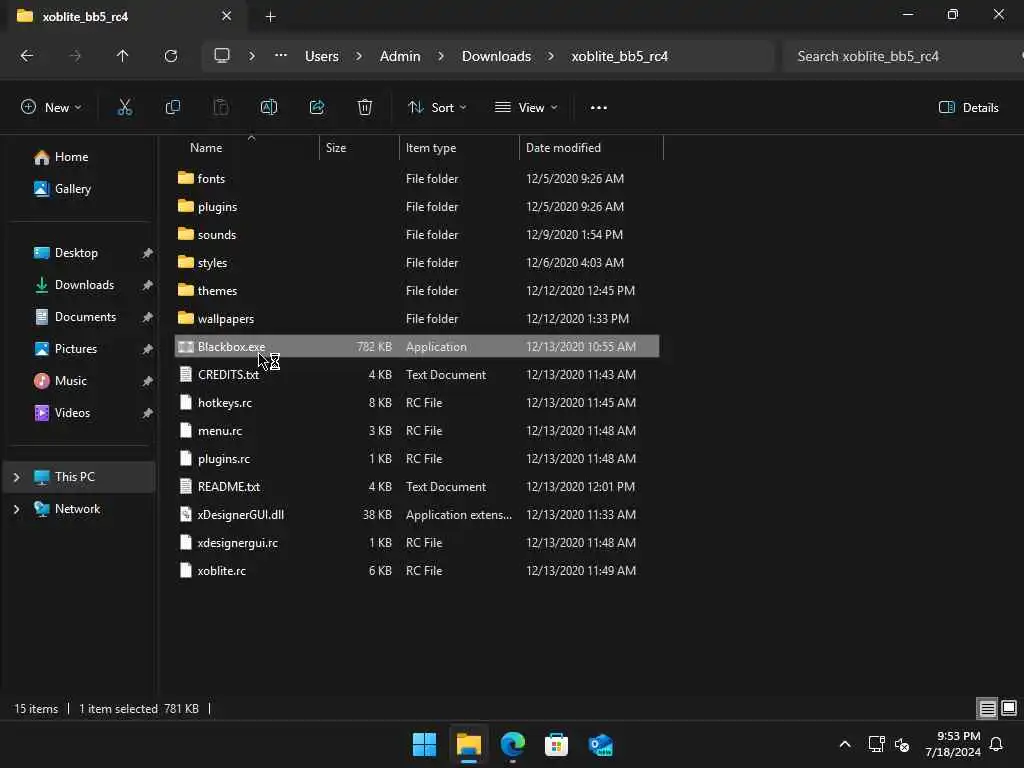Select the xDesignerGUI.dll file
This screenshot has width=1024, height=768.
[x=417, y=515]
